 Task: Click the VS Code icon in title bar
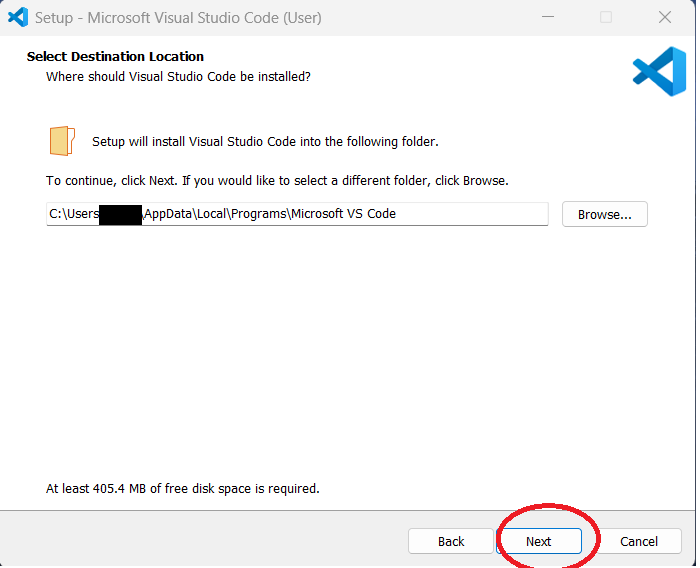coord(17,18)
